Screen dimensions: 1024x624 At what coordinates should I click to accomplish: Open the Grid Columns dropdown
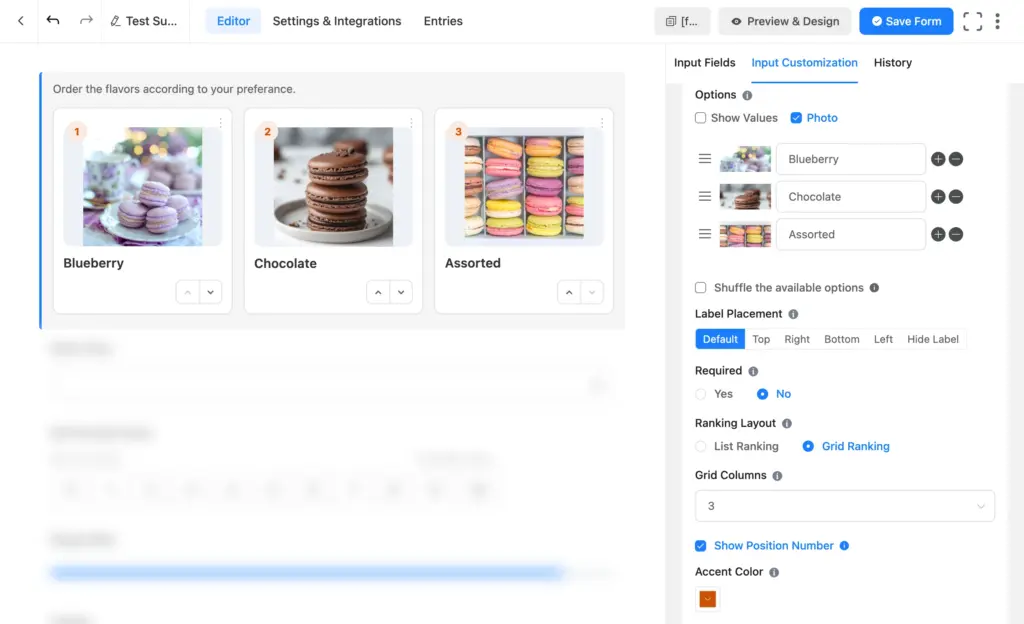[x=844, y=506]
